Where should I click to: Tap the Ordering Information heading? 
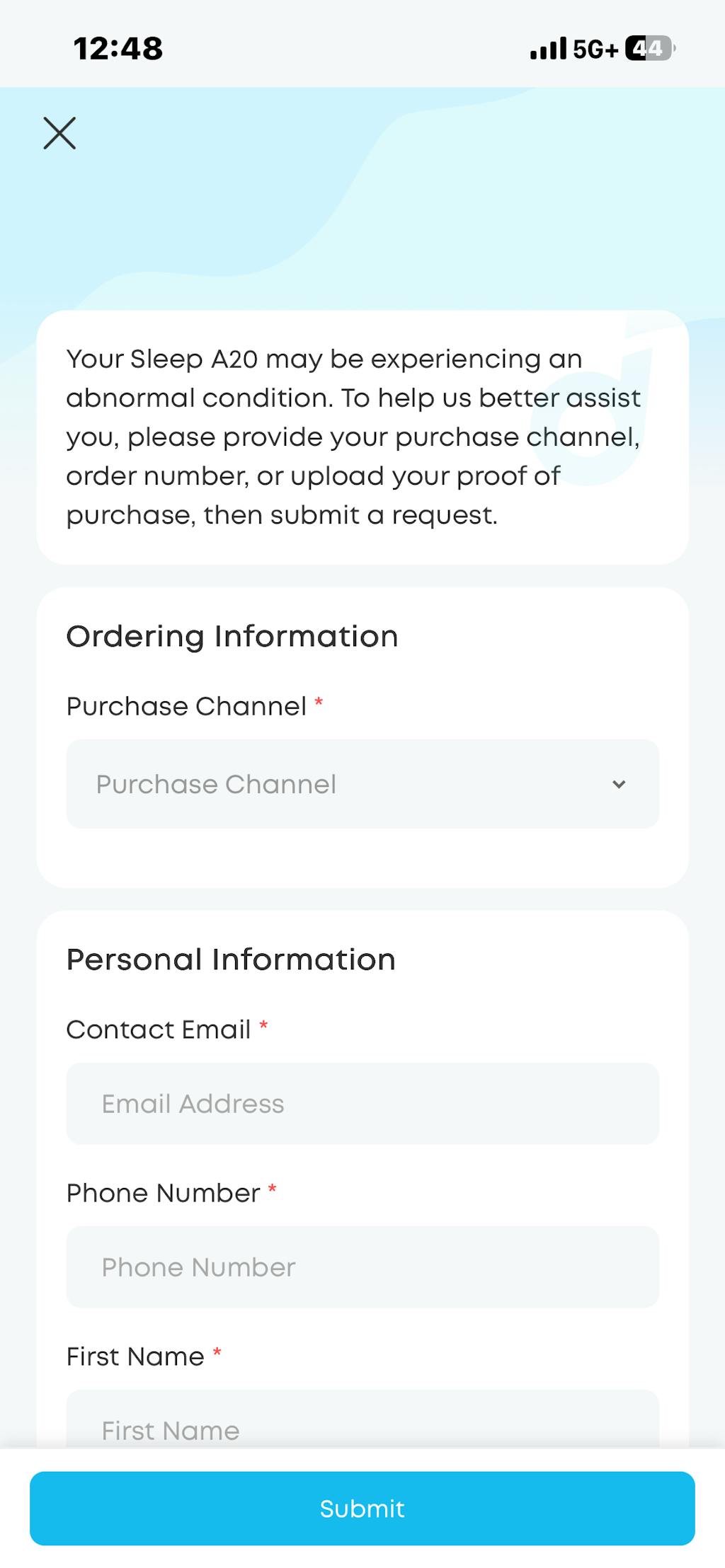point(232,636)
